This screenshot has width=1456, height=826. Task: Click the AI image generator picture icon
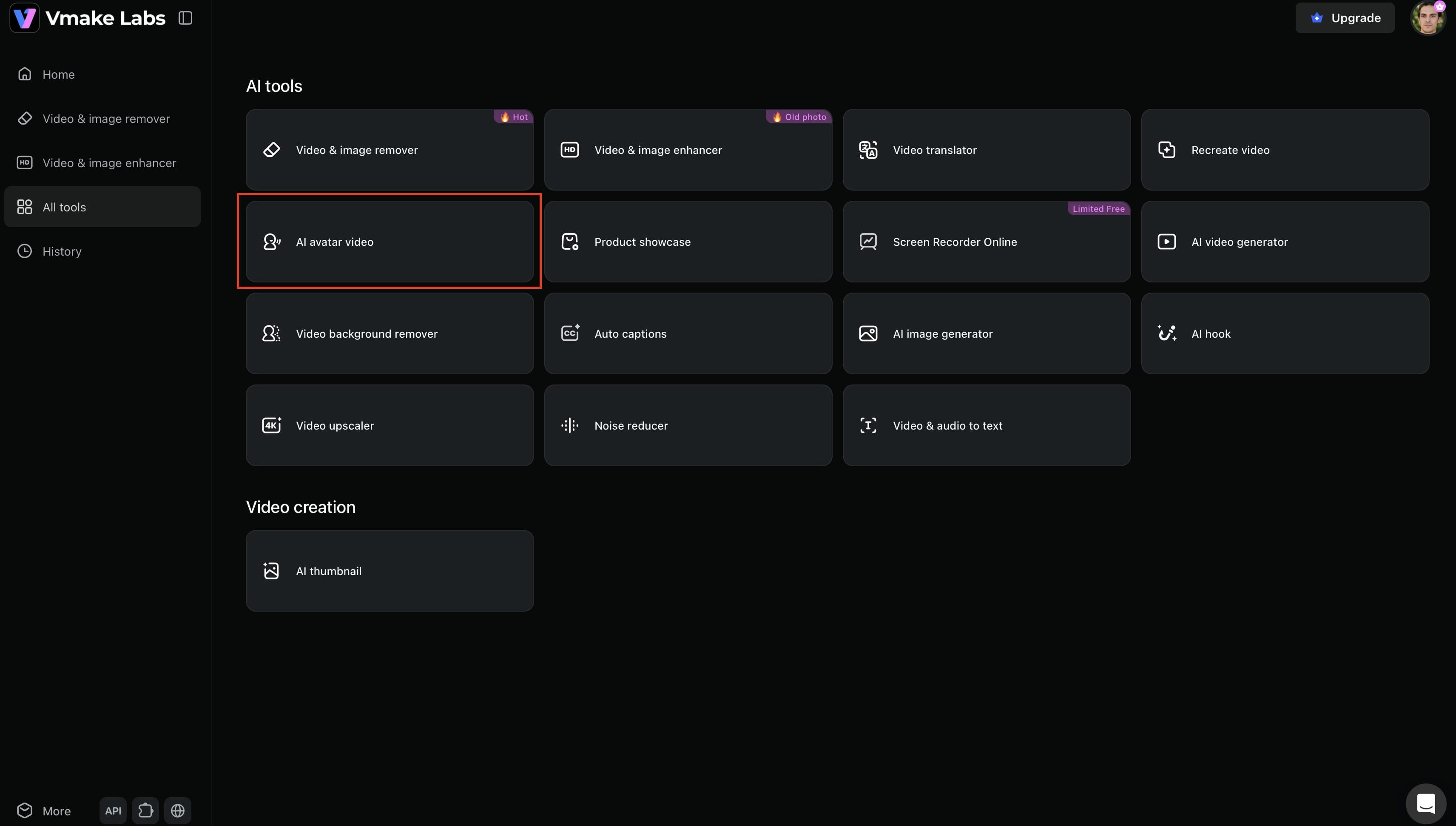868,333
